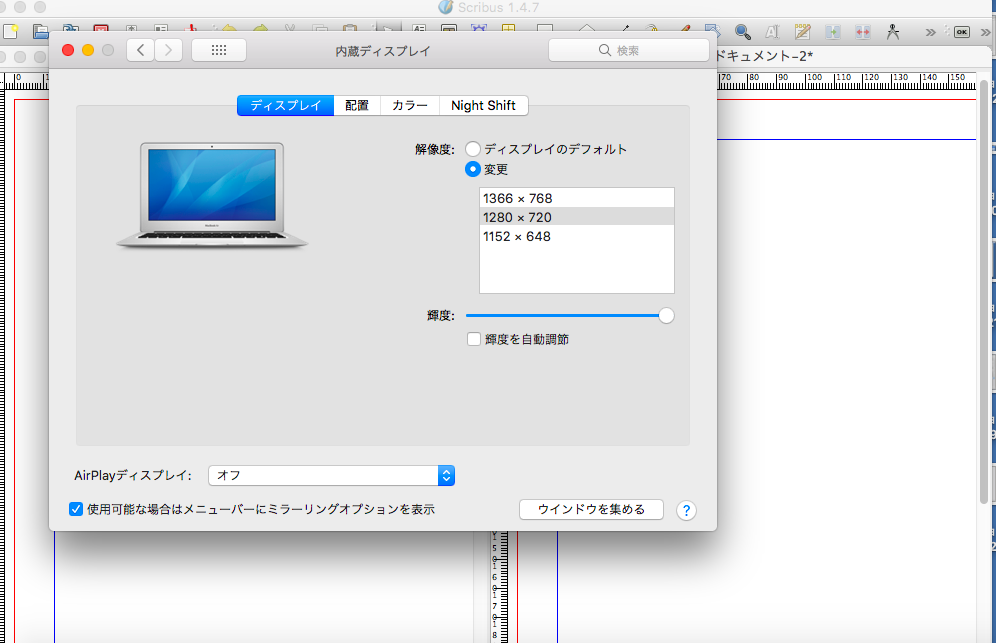Click the ウインドウを集める button
Screen dimensions: 996x643
pos(591,510)
